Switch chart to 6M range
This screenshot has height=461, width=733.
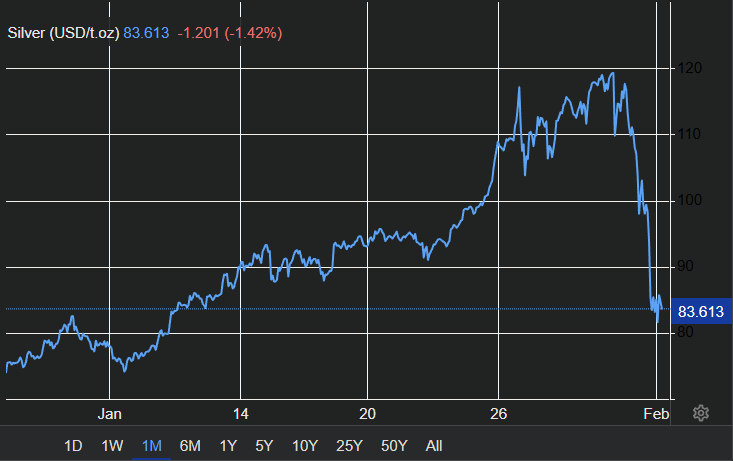(x=190, y=446)
